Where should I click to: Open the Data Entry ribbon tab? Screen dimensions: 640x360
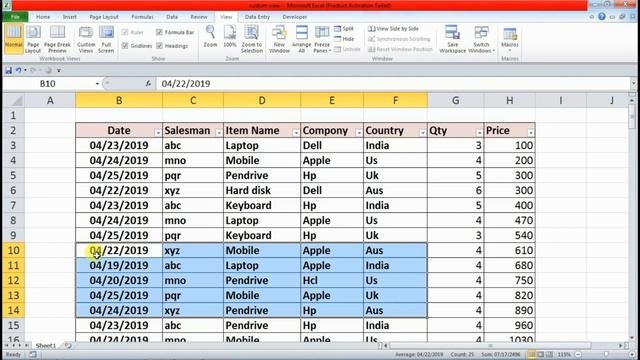[x=257, y=17]
